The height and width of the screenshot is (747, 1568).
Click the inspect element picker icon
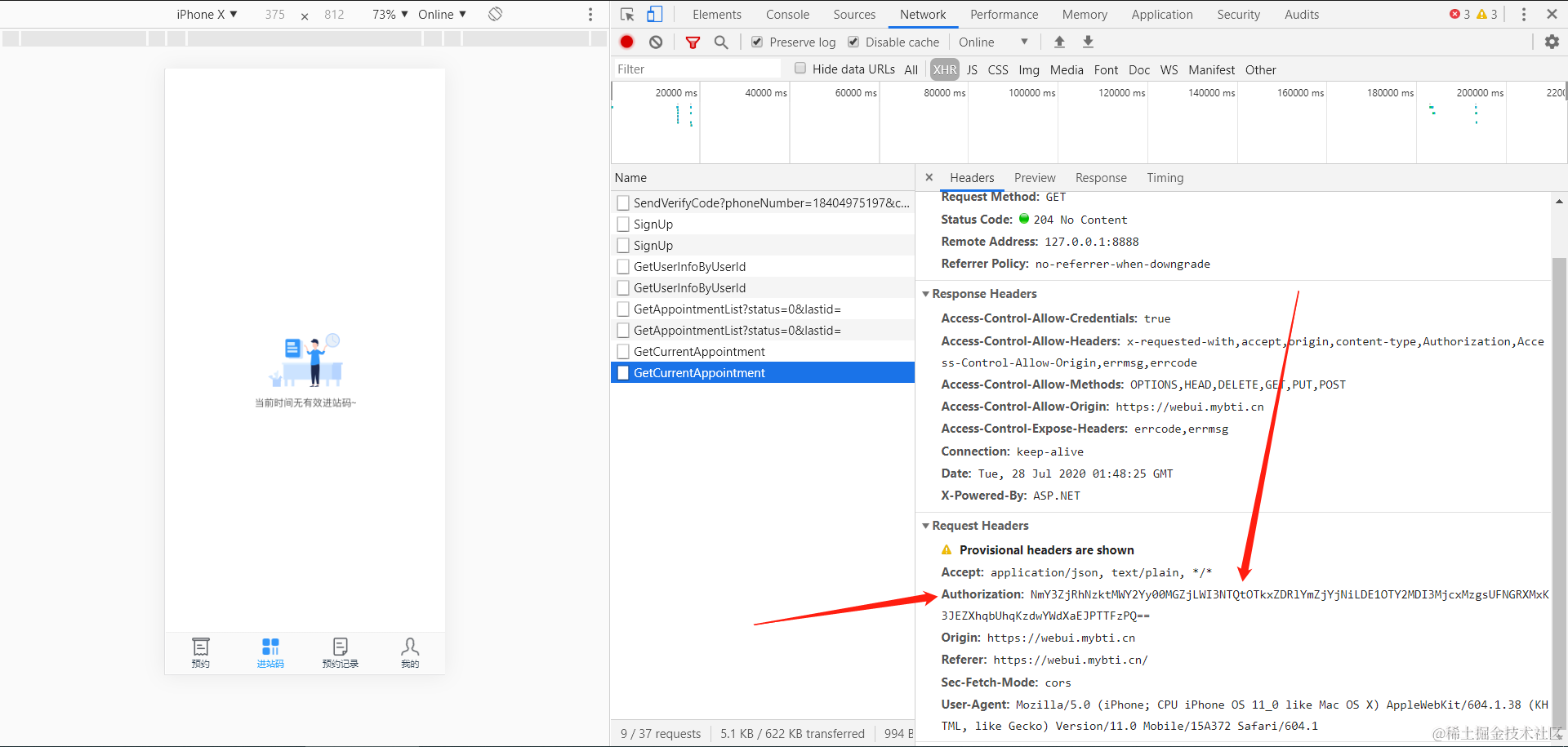point(627,14)
